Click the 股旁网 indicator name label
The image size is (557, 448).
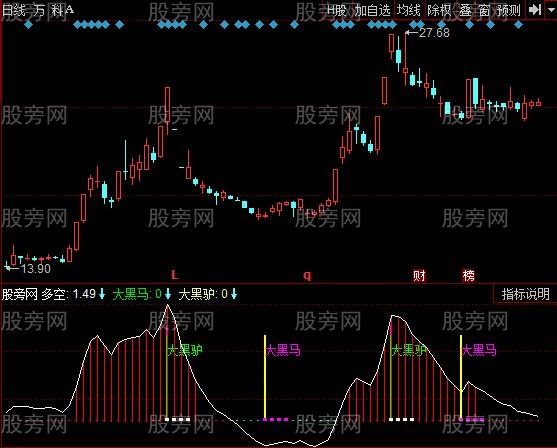click(20, 294)
